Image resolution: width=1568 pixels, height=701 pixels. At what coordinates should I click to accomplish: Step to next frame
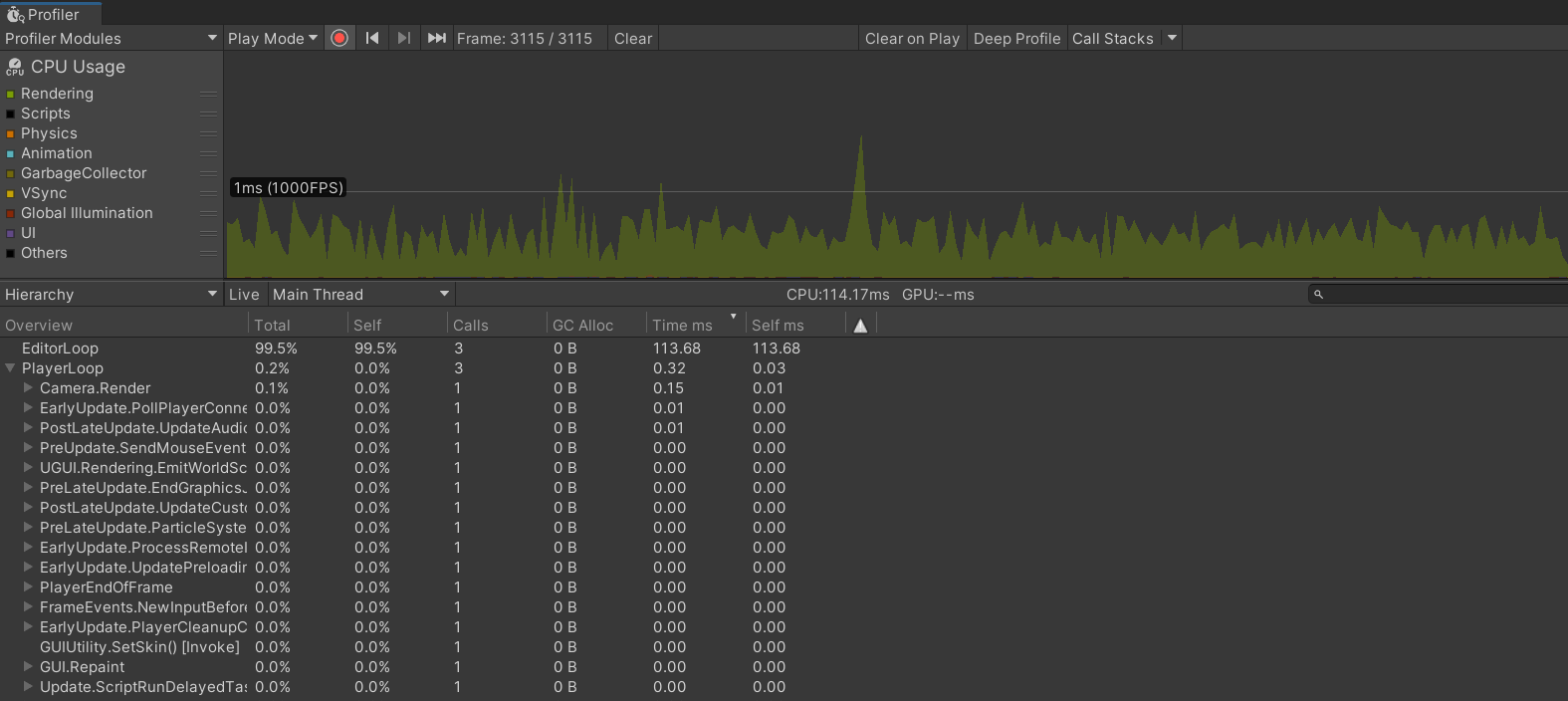(x=403, y=38)
